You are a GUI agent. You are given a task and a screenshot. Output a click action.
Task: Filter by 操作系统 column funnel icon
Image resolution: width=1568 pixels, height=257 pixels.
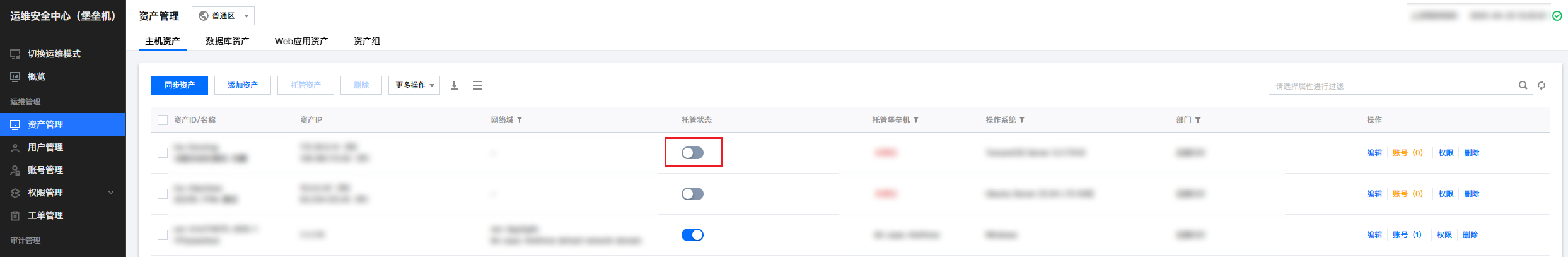pyautogui.click(x=1022, y=120)
